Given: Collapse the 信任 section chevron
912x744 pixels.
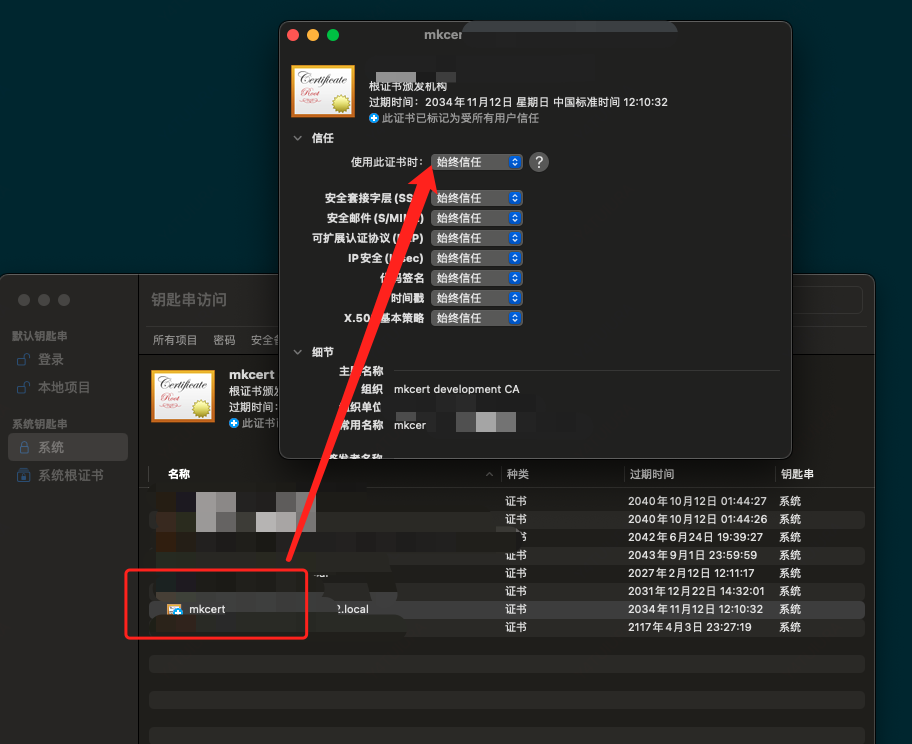Looking at the screenshot, I should (x=298, y=138).
